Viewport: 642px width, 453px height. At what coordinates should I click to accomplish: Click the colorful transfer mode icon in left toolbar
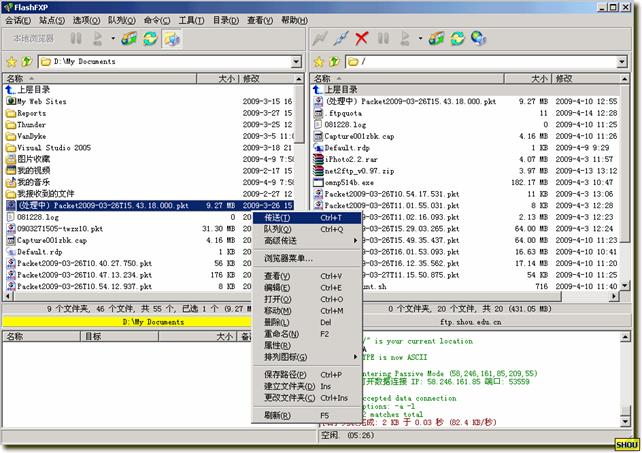pos(129,39)
